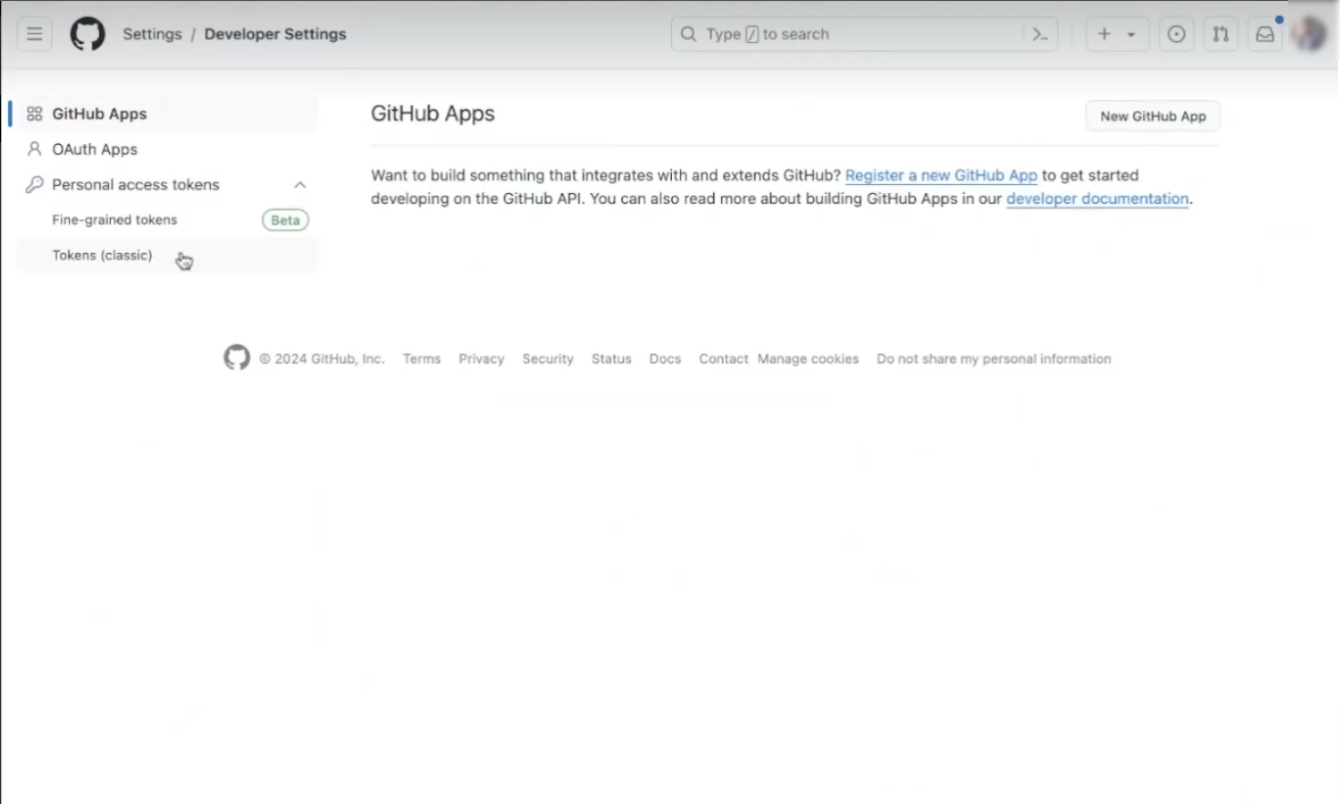Click the Personal access tokens key icon
The height and width of the screenshot is (804, 1340).
[x=34, y=184]
